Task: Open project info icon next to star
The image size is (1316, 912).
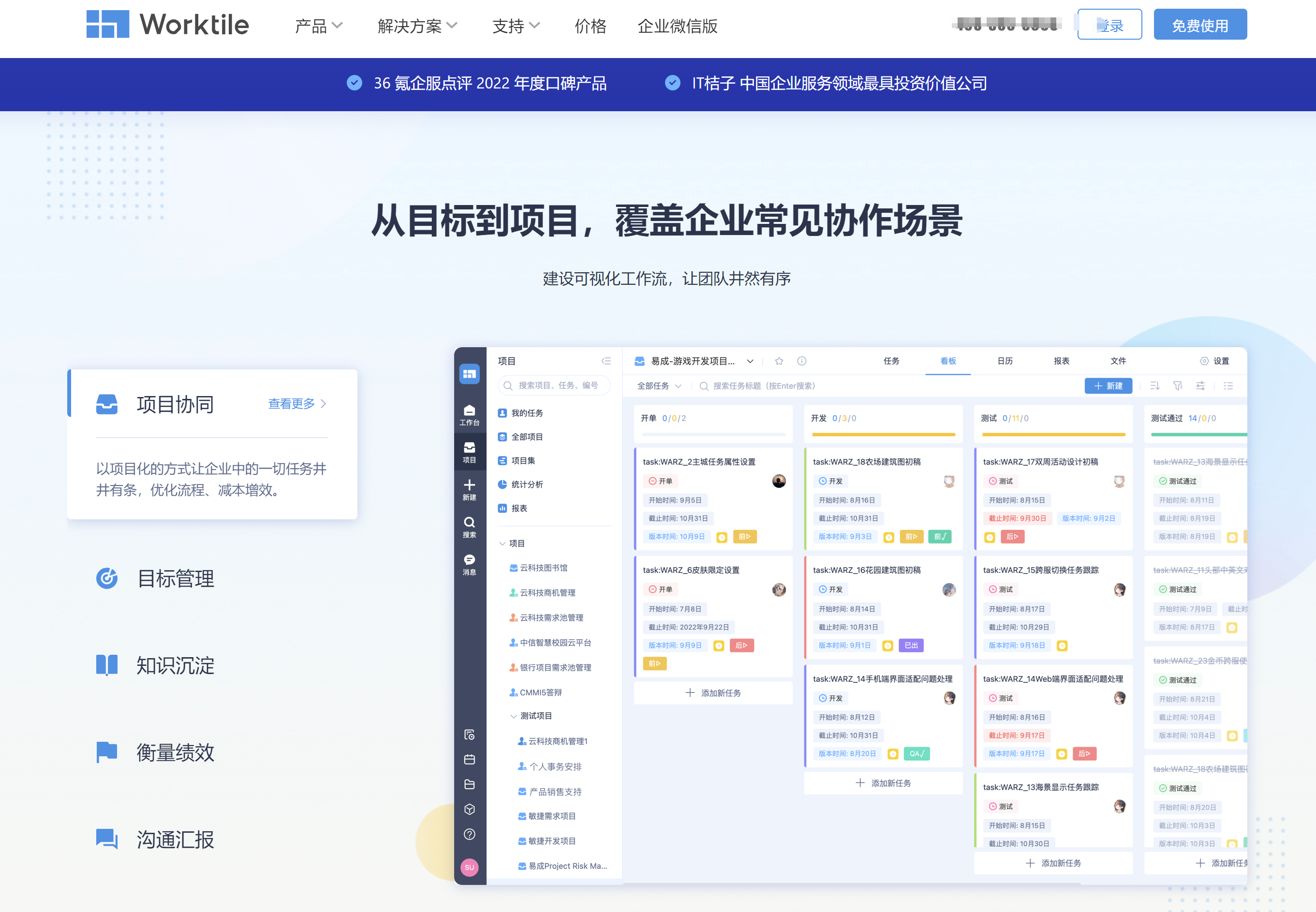Action: [x=802, y=361]
